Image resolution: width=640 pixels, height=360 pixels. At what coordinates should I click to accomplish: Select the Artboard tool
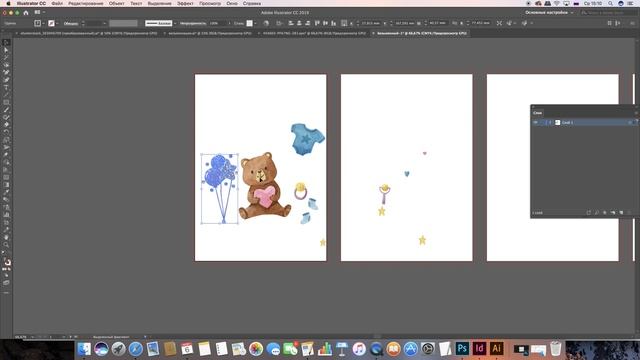[x=6, y=222]
